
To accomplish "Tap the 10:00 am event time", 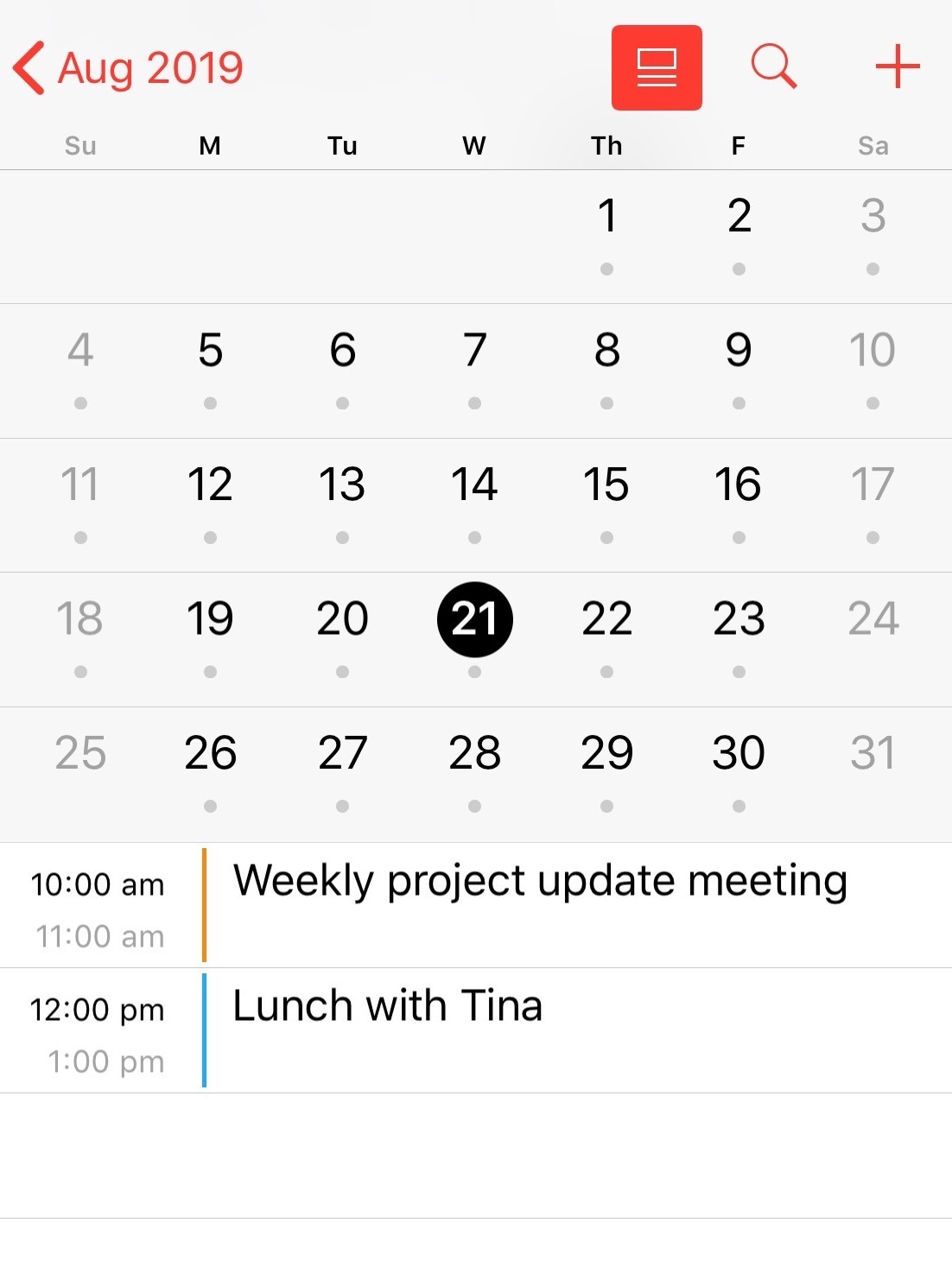I will [97, 885].
